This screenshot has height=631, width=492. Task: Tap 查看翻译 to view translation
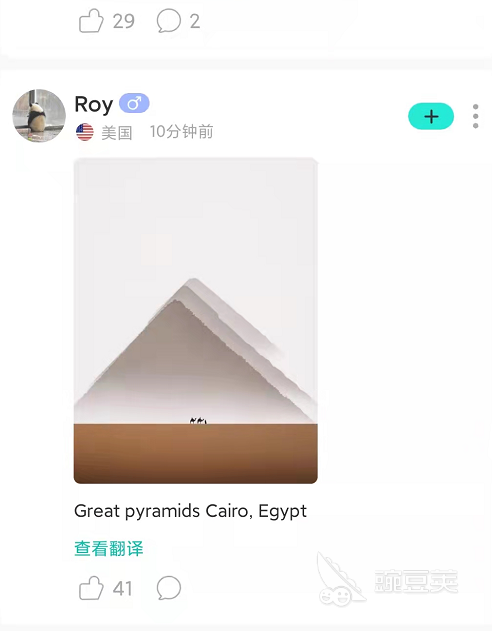pyautogui.click(x=109, y=548)
